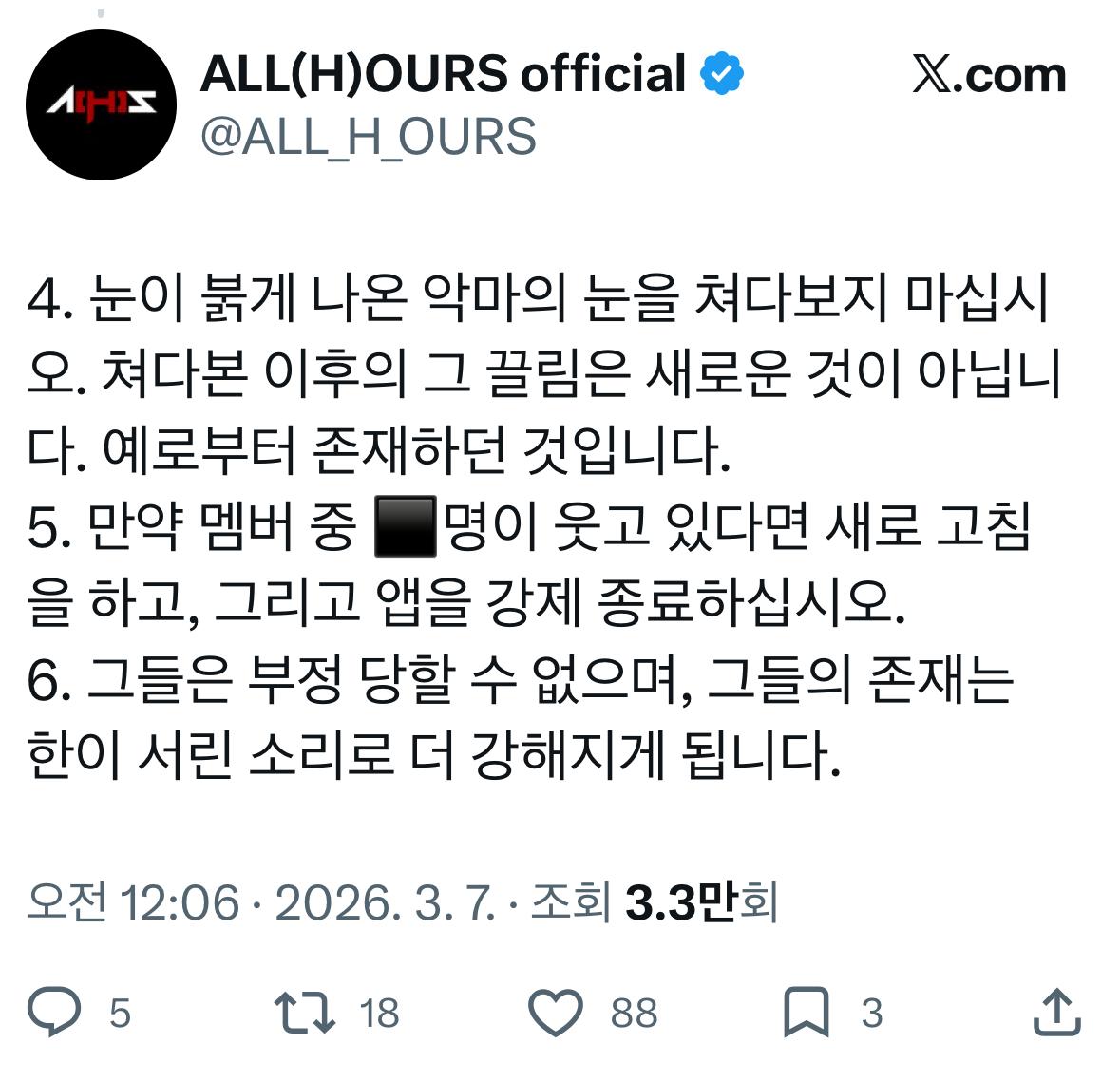Open the ALL(H)OURS official display name
Image resolution: width=1120 pixels, height=1081 pixels.
point(443,73)
